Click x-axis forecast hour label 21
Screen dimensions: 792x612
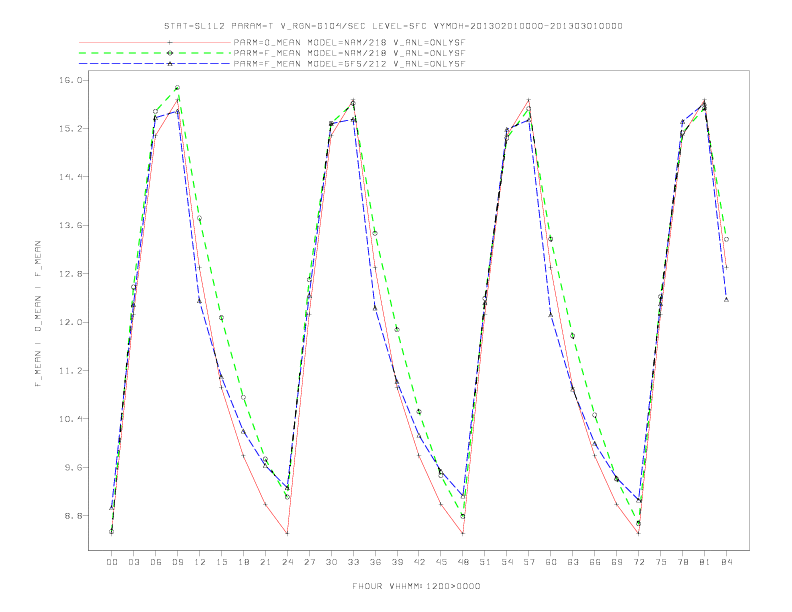click(x=265, y=562)
